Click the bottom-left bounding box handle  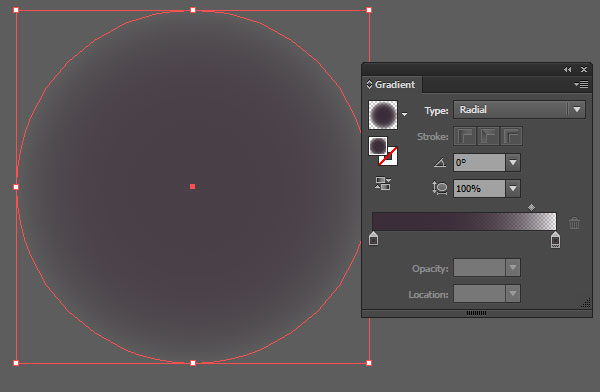click(16, 363)
